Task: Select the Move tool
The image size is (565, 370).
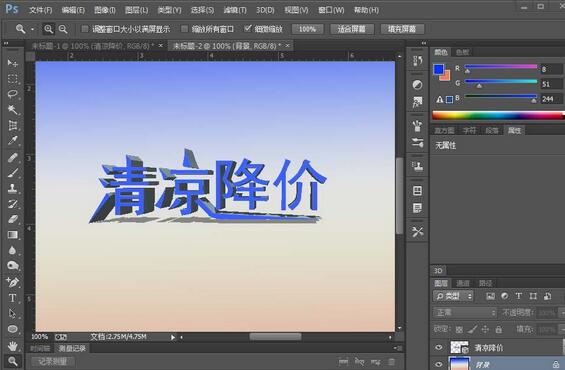Action: (x=13, y=63)
